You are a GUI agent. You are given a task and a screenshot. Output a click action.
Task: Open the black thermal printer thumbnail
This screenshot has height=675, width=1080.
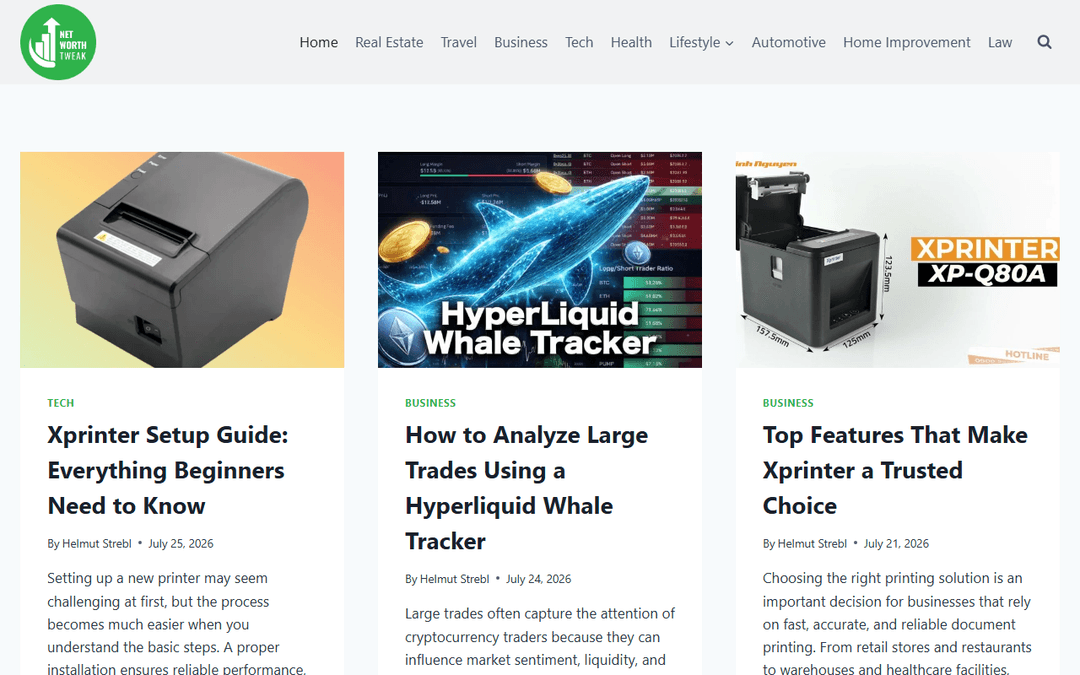coord(182,260)
